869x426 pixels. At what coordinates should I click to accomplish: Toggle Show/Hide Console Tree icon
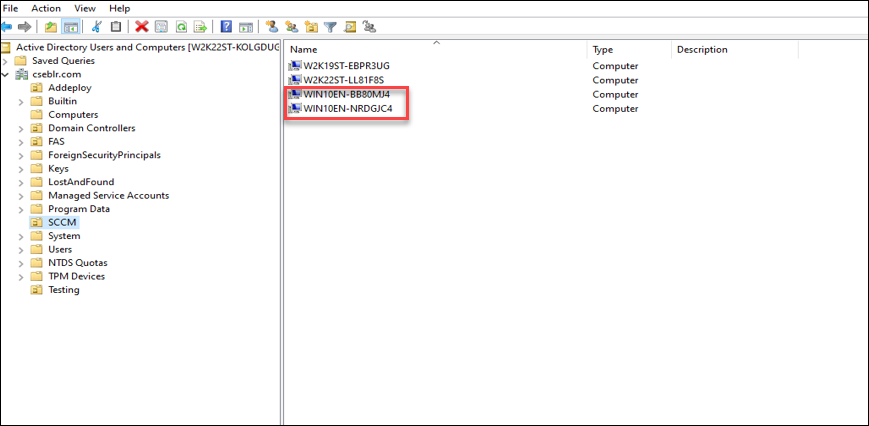(x=70, y=27)
